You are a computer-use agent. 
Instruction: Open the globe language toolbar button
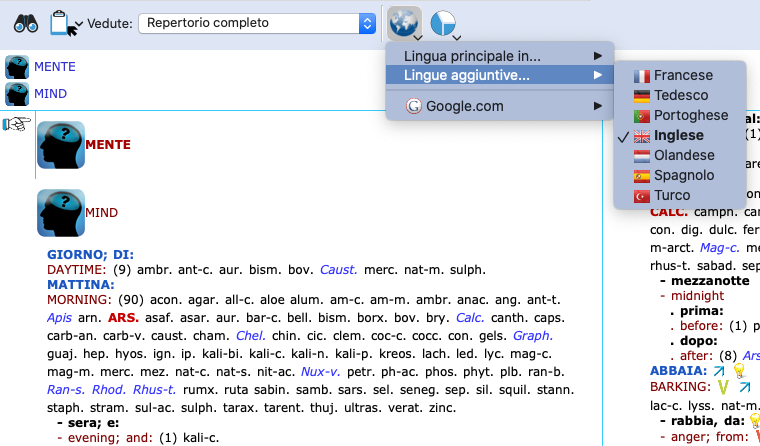(404, 23)
